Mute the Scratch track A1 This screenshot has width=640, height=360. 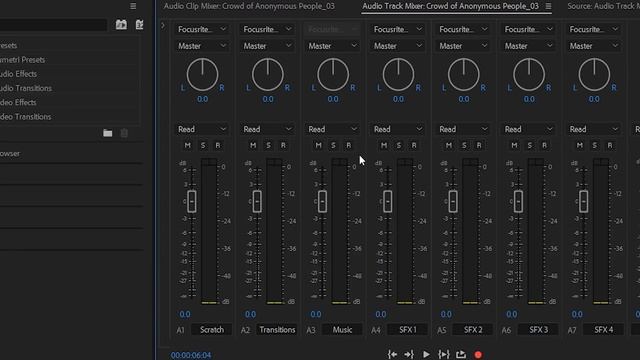coord(188,145)
